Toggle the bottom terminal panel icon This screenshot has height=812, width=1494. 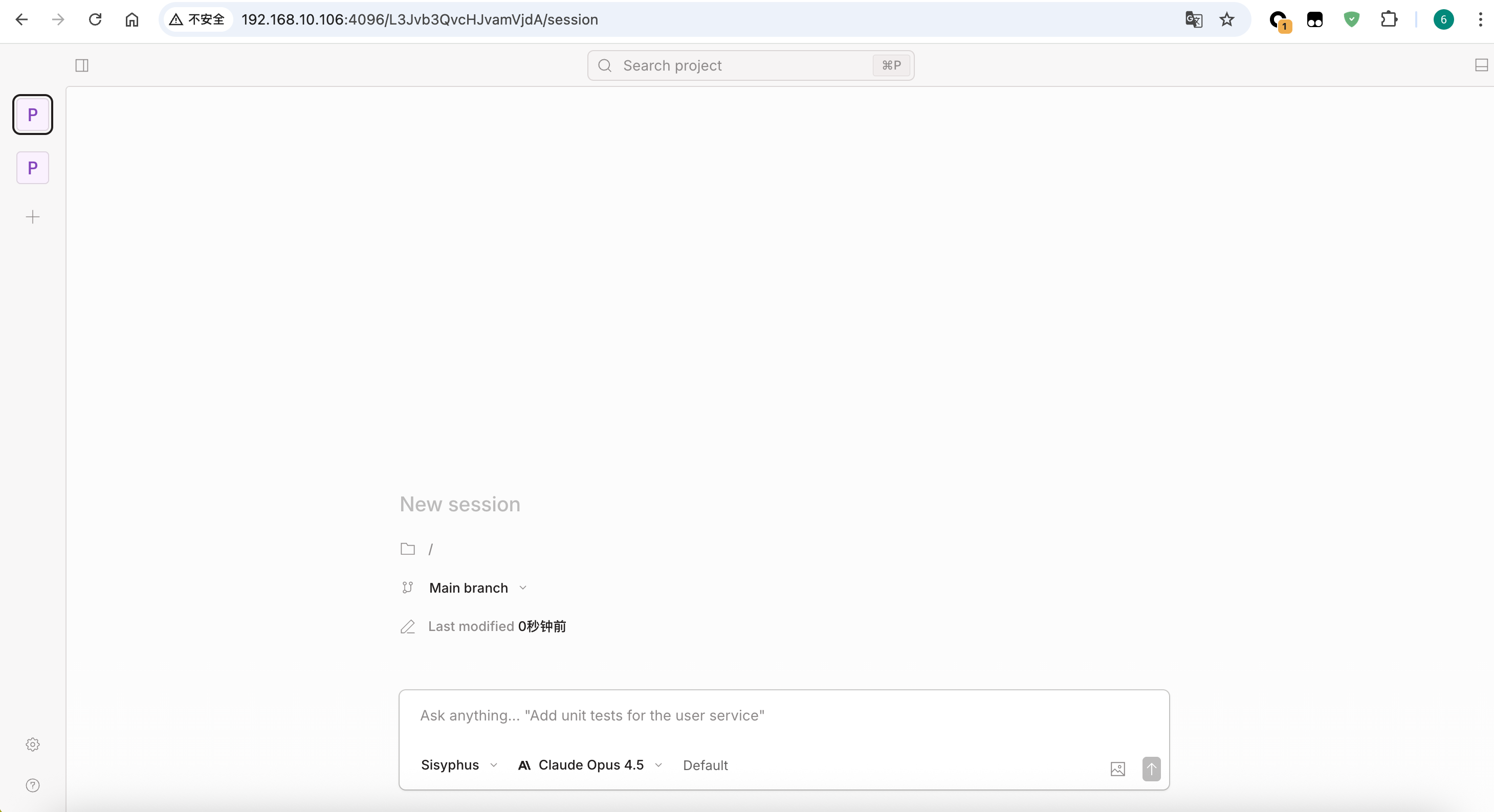1481,65
